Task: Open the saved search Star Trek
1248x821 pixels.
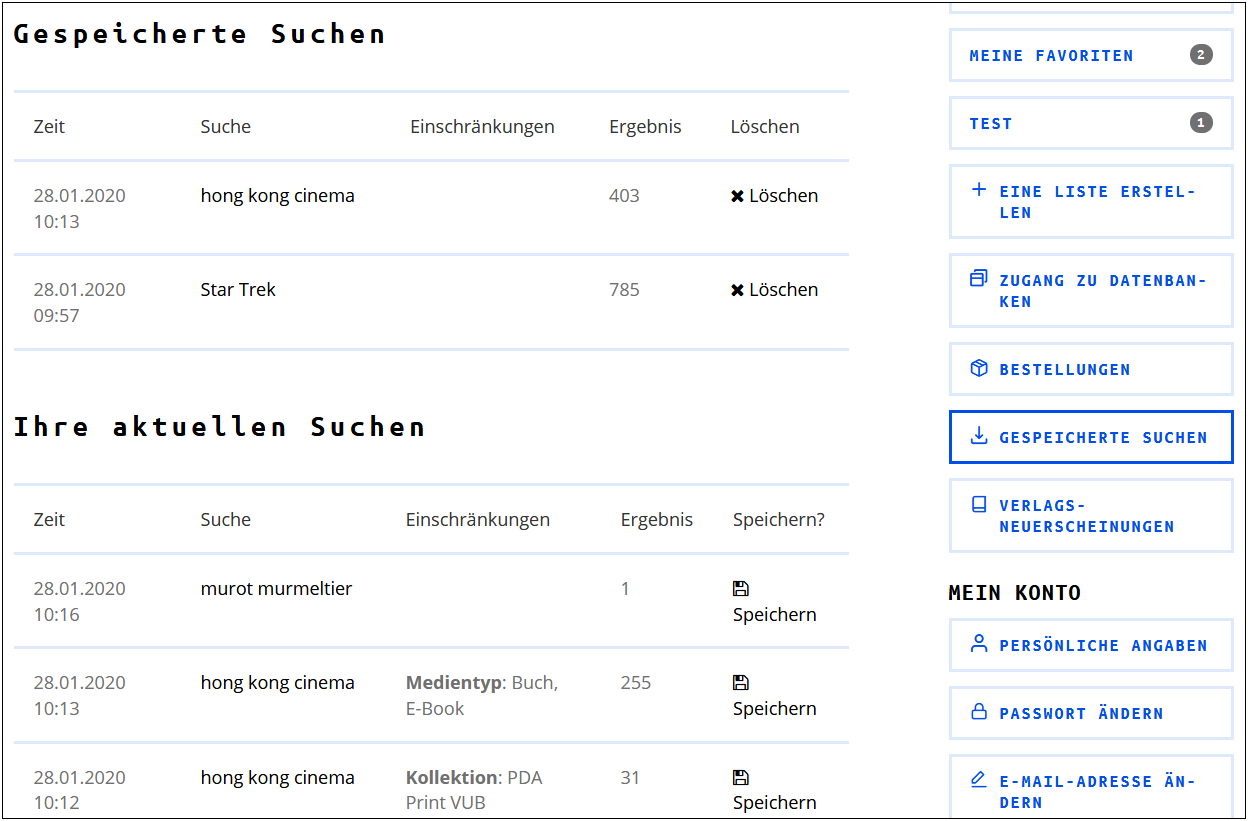Action: coord(238,290)
